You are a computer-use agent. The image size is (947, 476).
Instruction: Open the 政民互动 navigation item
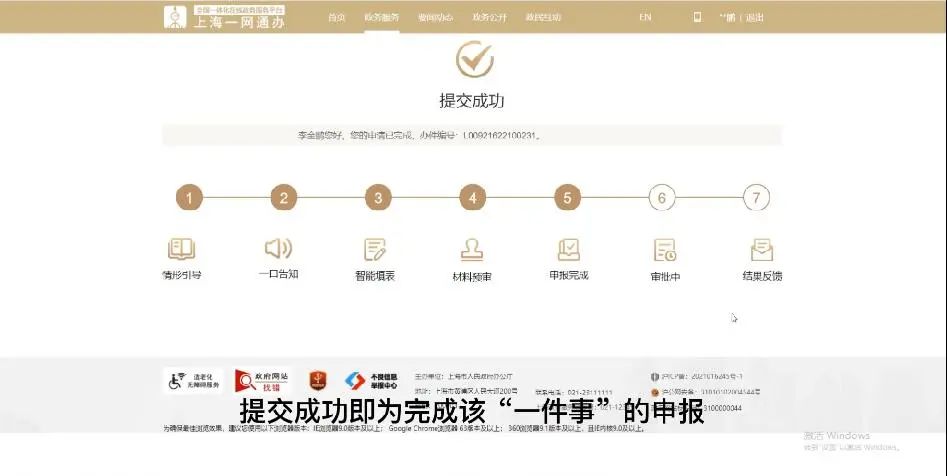coord(543,17)
